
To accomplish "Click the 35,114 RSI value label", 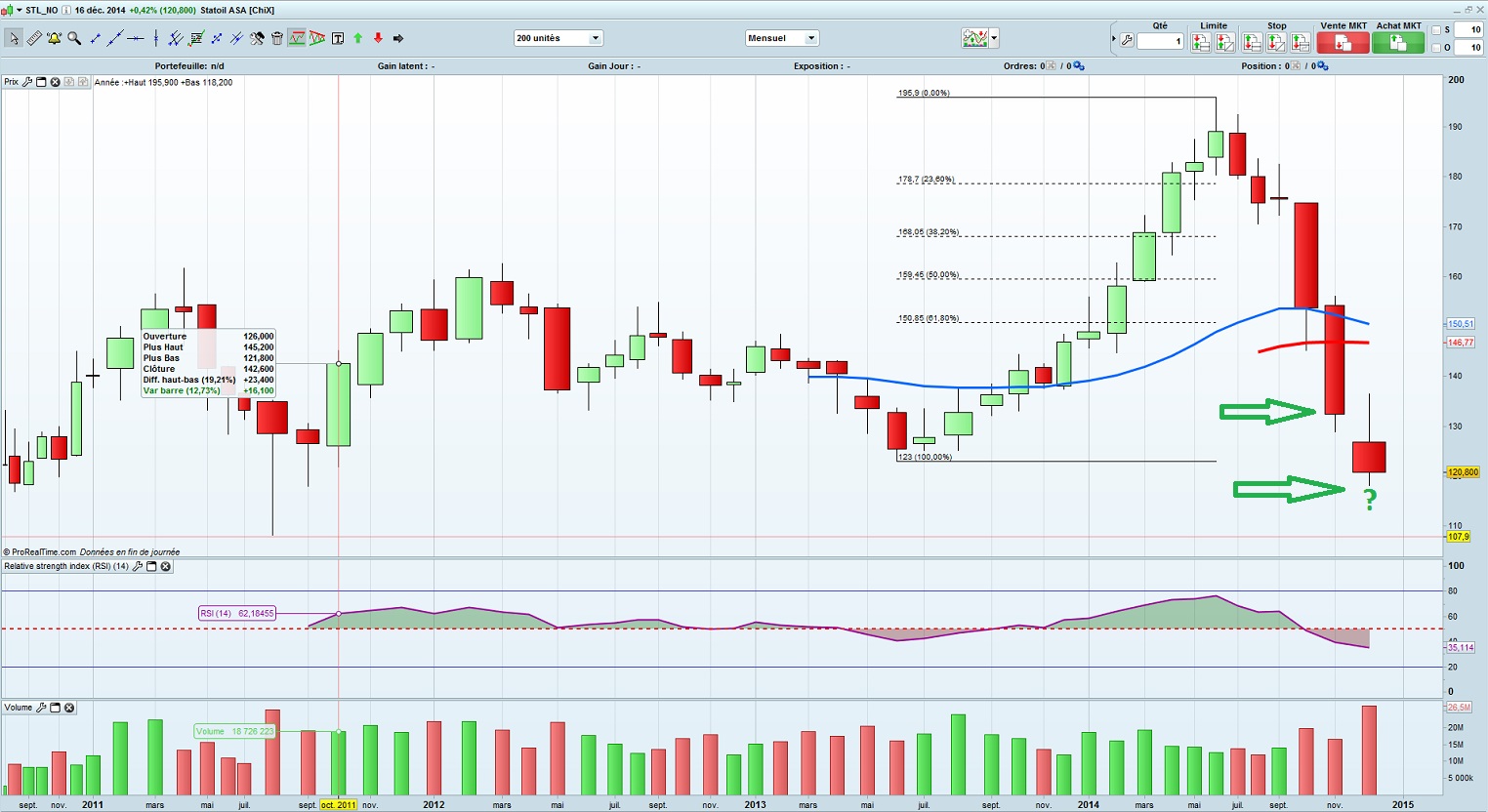I will [1461, 647].
